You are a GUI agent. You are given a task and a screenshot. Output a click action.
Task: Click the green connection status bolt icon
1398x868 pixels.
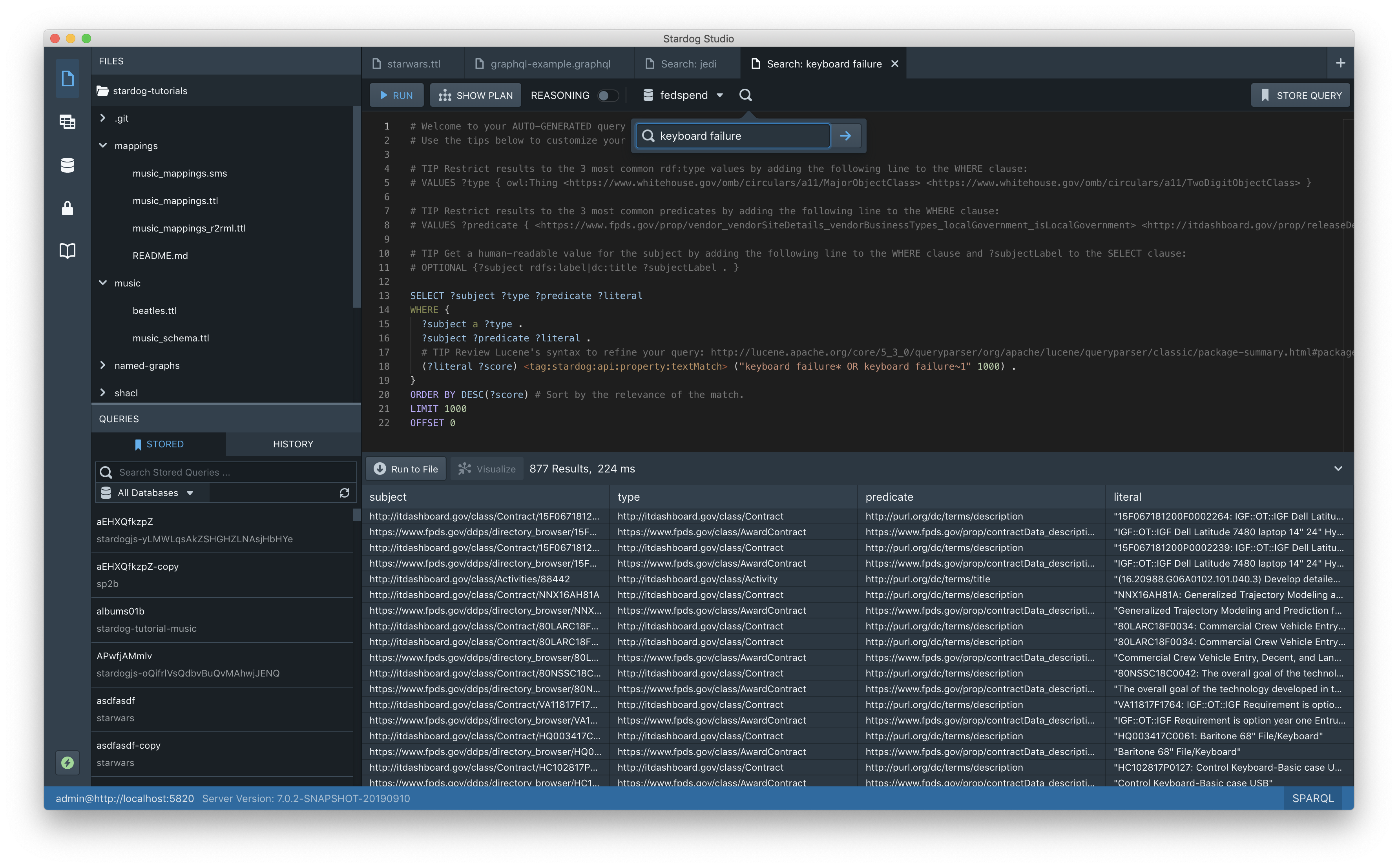(x=67, y=762)
